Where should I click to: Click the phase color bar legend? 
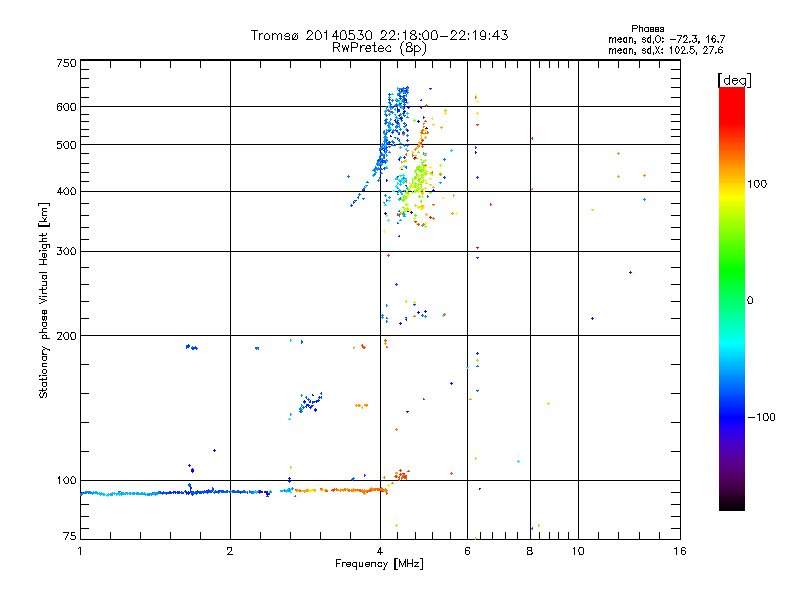click(732, 299)
